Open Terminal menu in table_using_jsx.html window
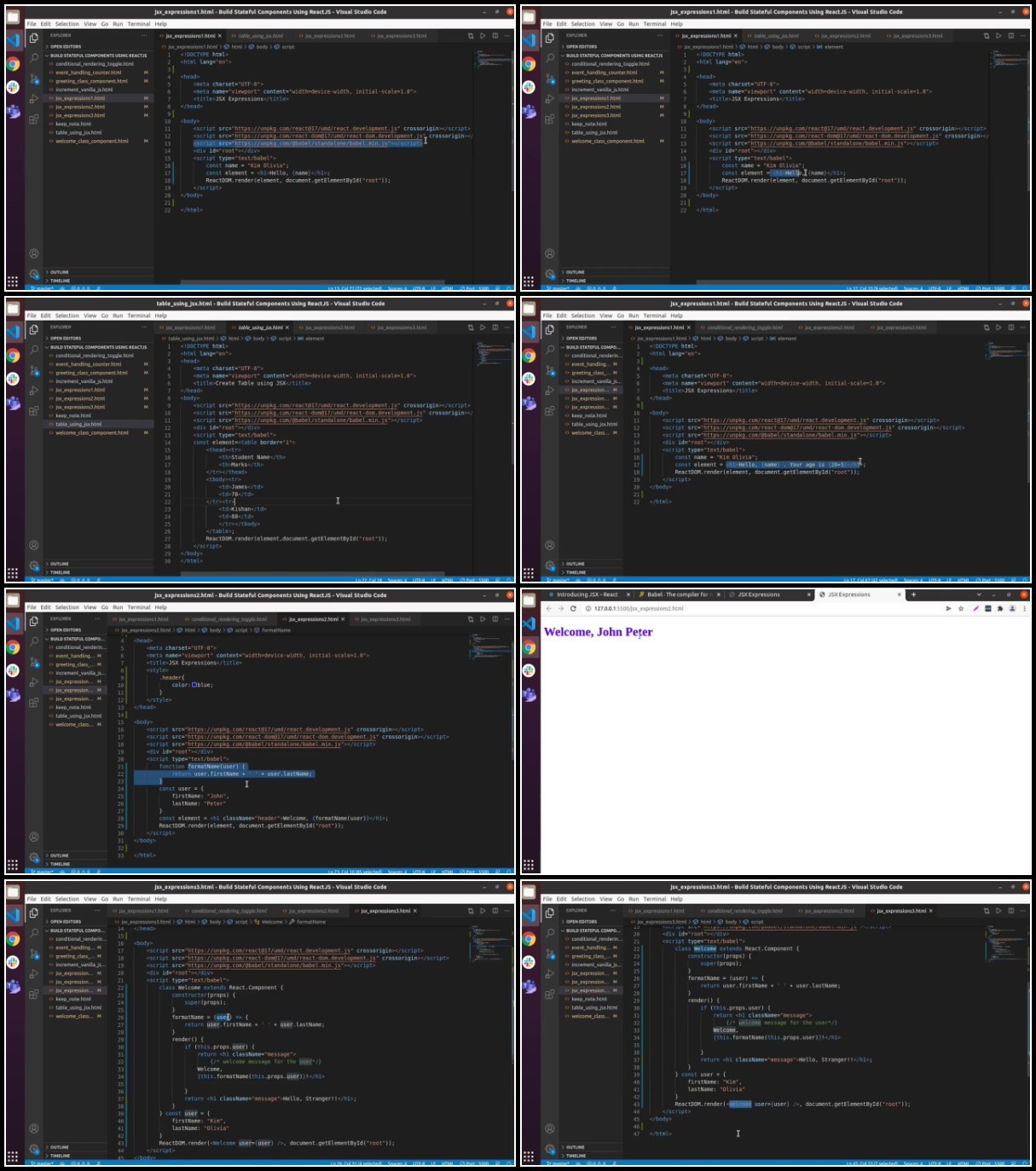This screenshot has width=1036, height=1171. [139, 316]
